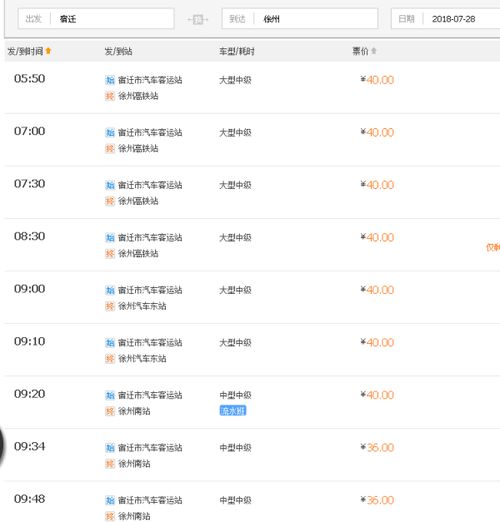Screen dimensions: 500x522
Task: Click the arrival city field showing 徐州
Action: point(300,19)
